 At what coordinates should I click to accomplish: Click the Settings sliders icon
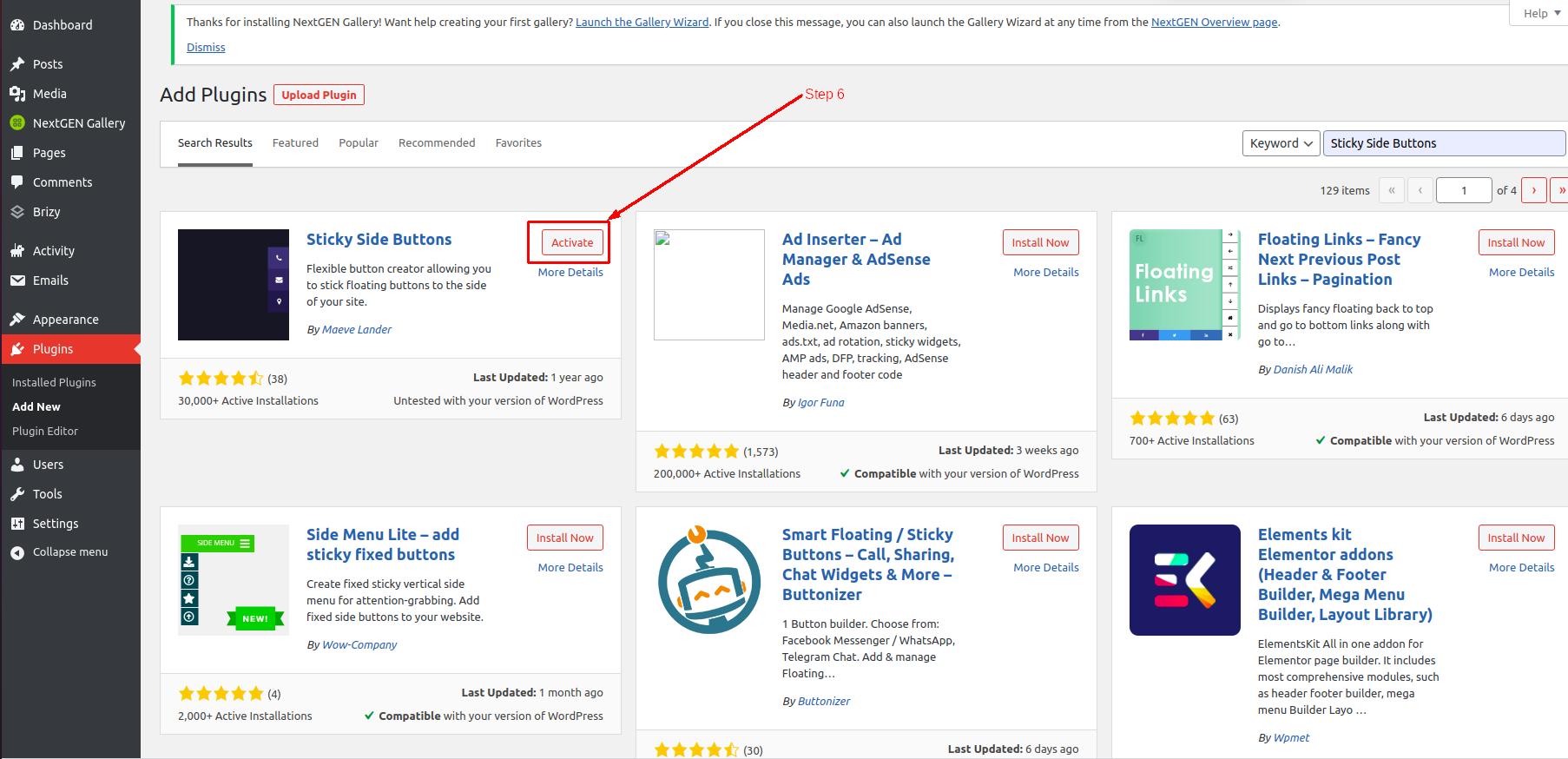point(17,524)
